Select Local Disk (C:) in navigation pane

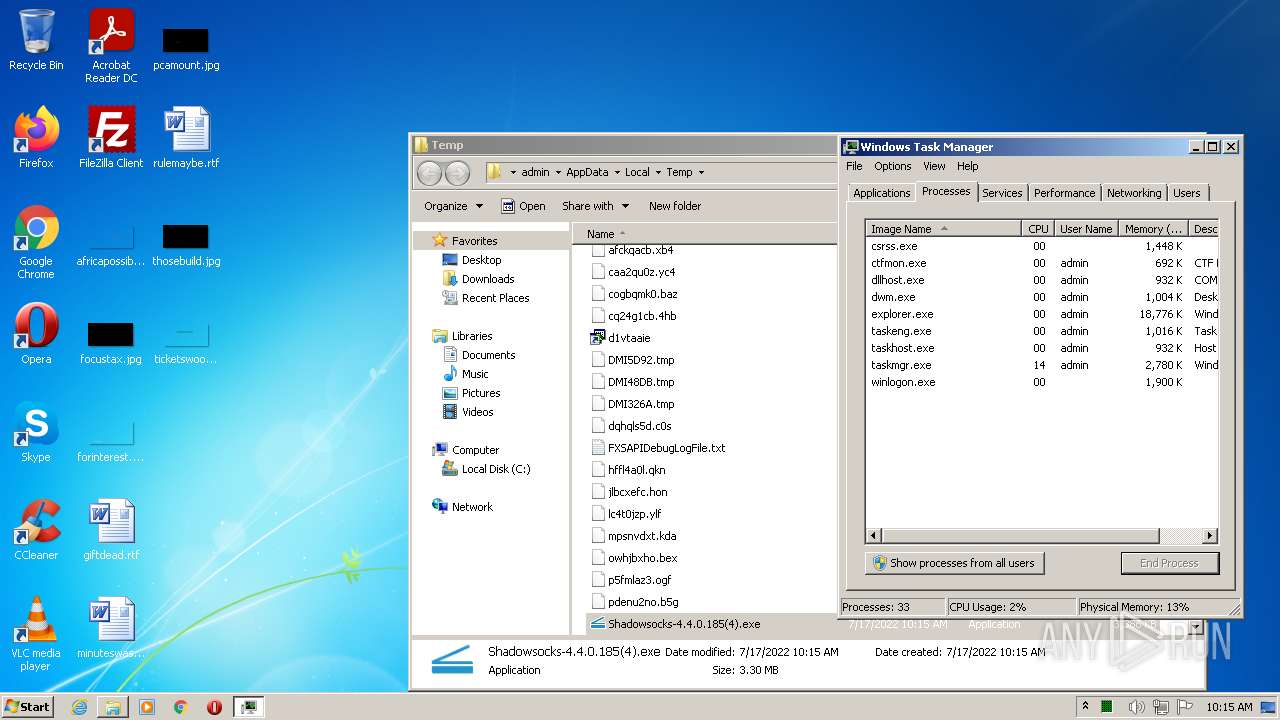click(495, 469)
